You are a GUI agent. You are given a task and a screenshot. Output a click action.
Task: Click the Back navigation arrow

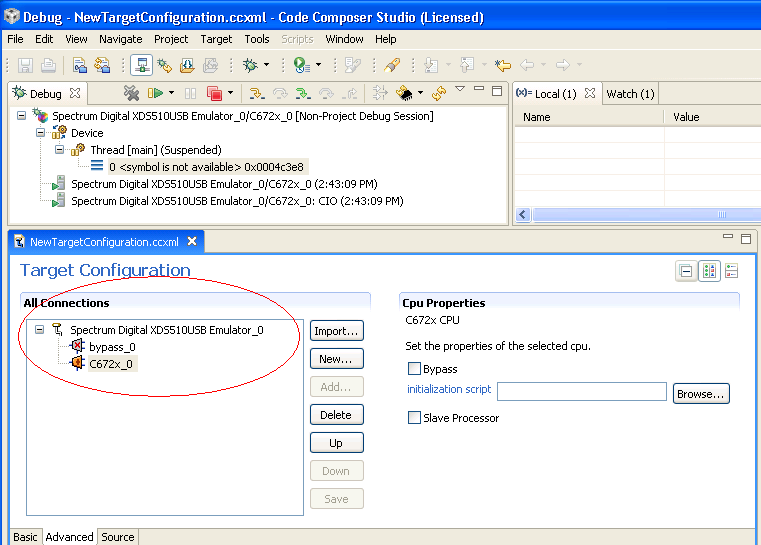point(527,65)
